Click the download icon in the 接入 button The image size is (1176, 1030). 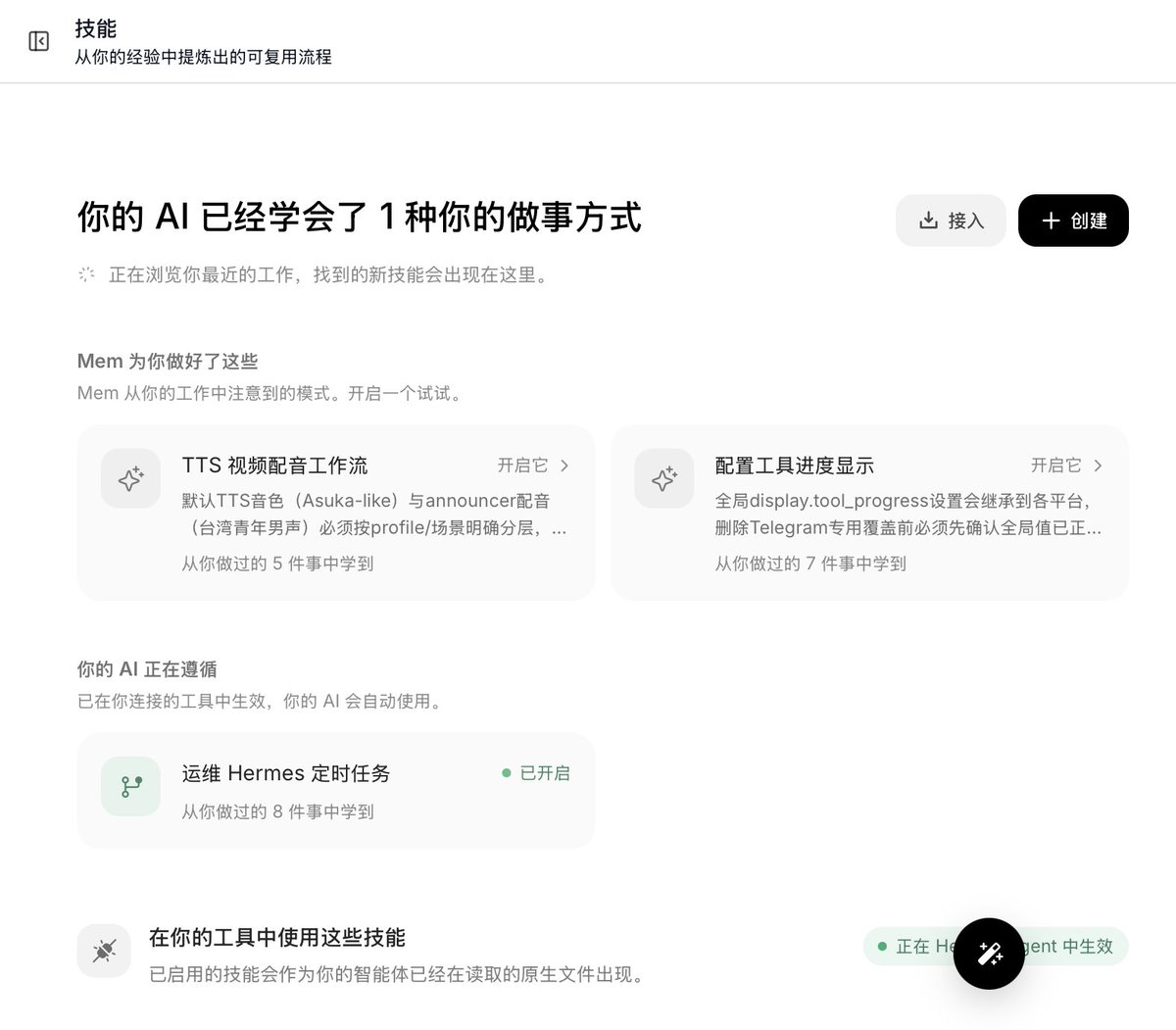click(928, 221)
